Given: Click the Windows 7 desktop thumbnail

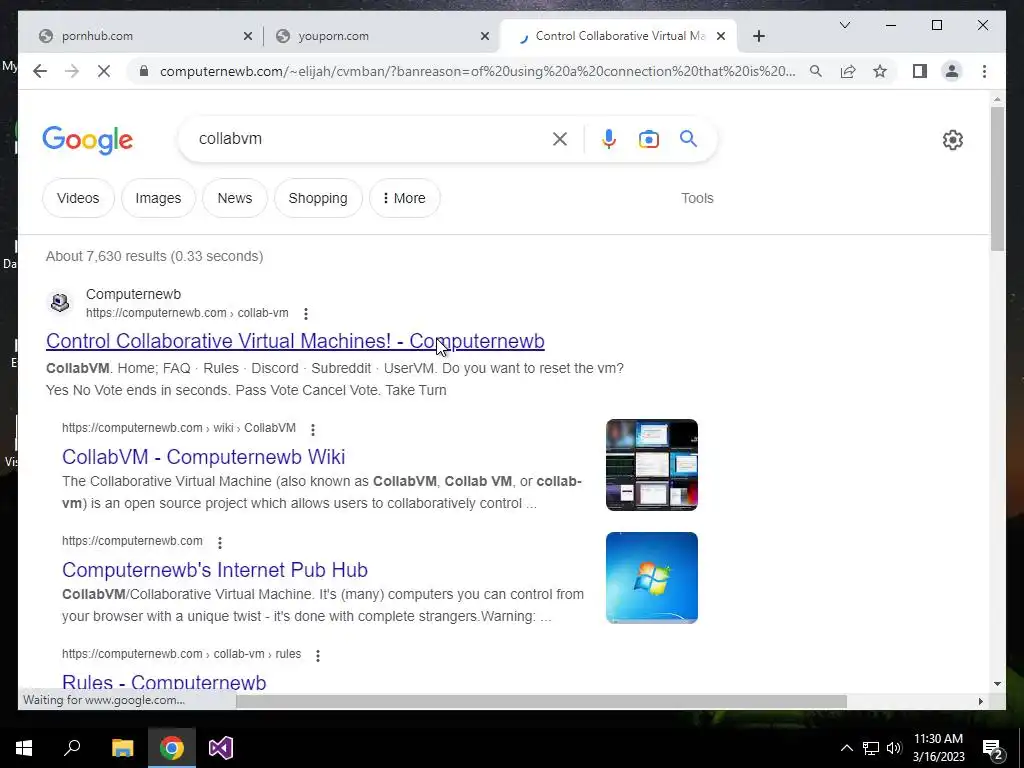Looking at the screenshot, I should click(652, 578).
